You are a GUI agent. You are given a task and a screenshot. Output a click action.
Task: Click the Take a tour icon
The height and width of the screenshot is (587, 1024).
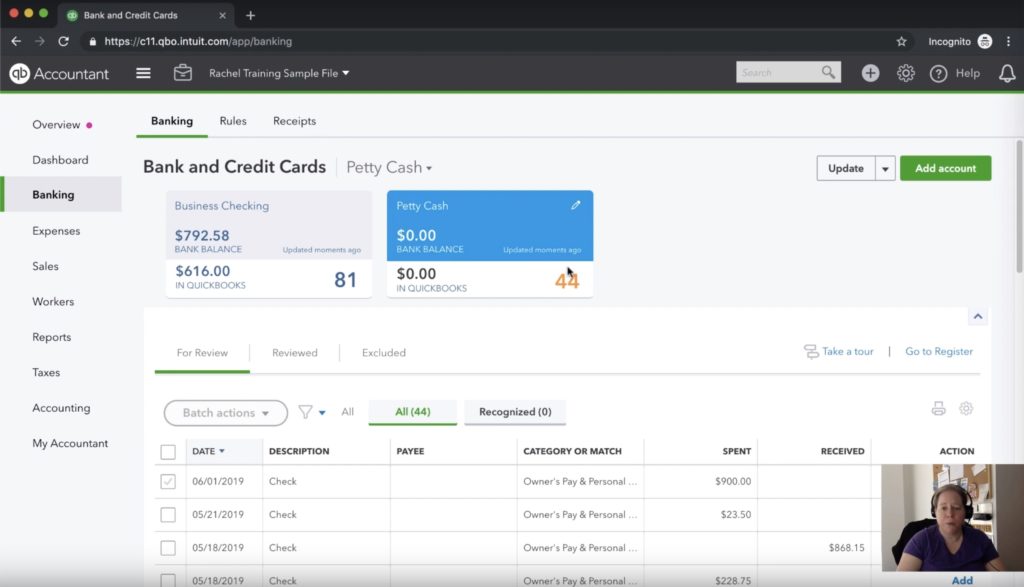pos(811,351)
